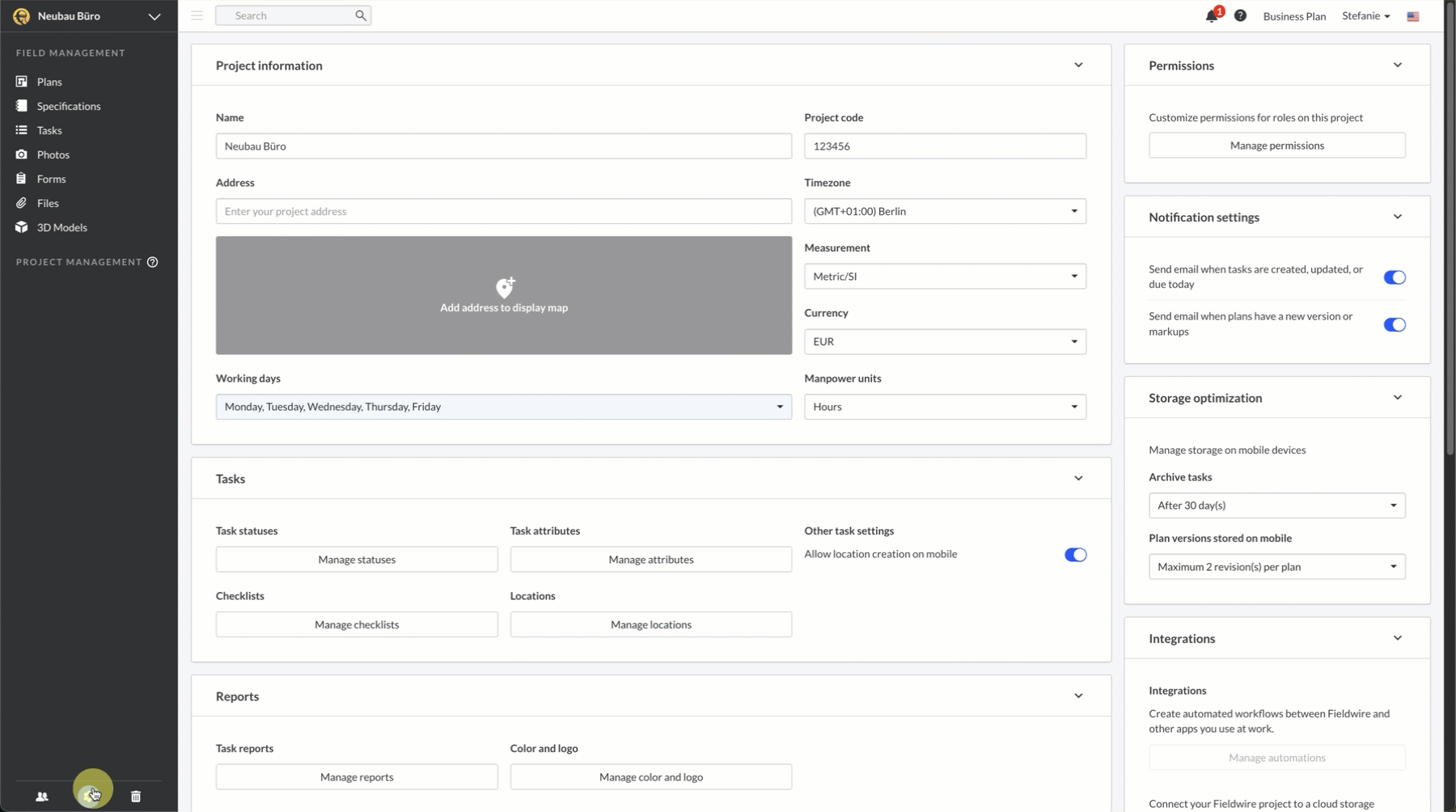Turn off location creation on mobile
1456x812 pixels.
[1075, 555]
